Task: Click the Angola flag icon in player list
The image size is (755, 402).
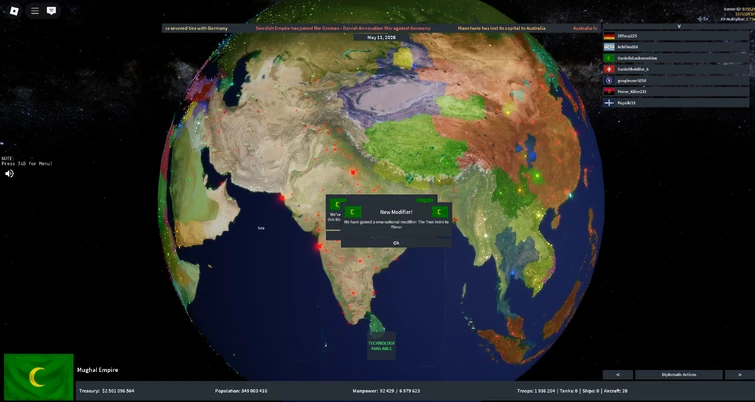Action: pos(609,91)
